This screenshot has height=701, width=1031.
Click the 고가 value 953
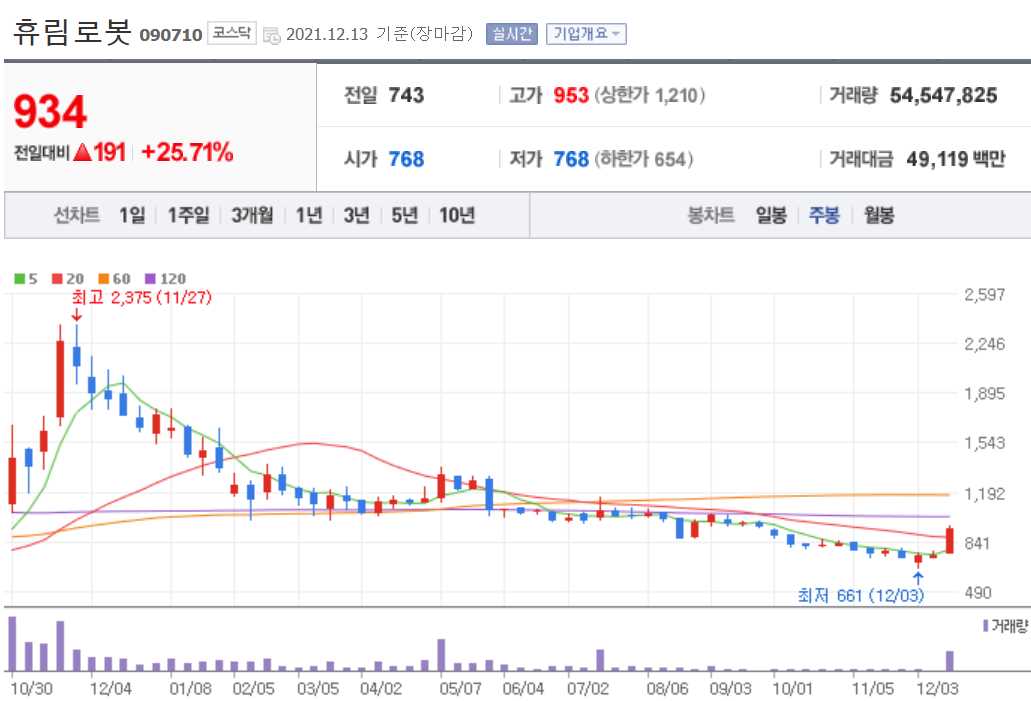click(x=571, y=95)
